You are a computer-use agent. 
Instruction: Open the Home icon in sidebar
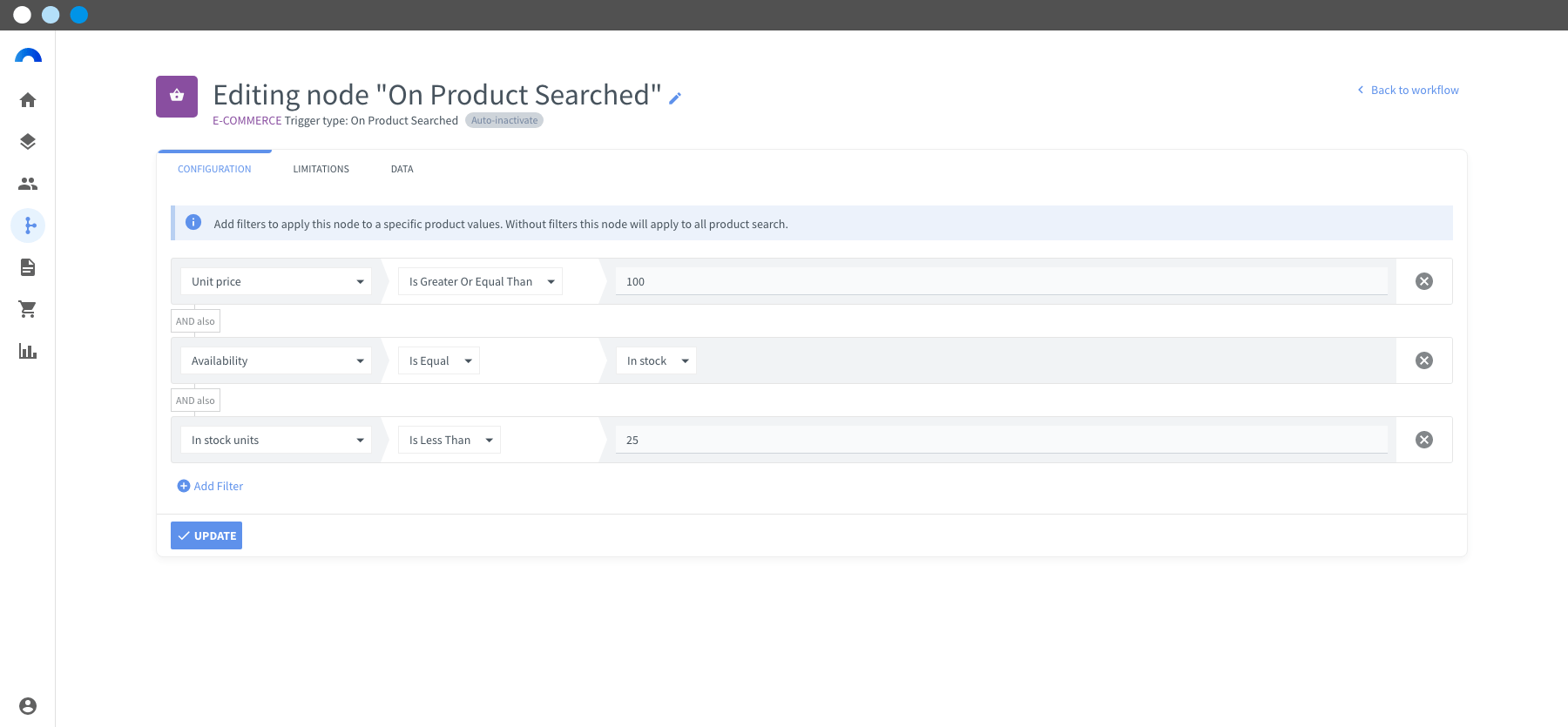[x=28, y=100]
